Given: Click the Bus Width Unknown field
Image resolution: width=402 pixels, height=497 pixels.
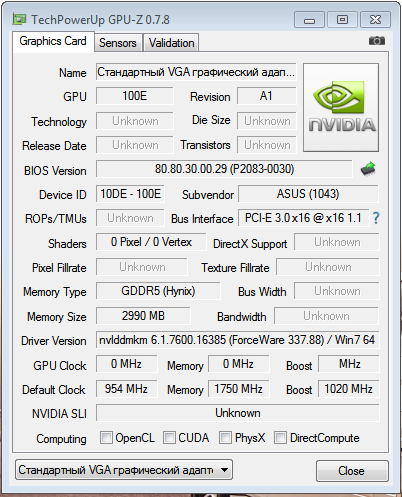Looking at the screenshot, I should tap(337, 291).
